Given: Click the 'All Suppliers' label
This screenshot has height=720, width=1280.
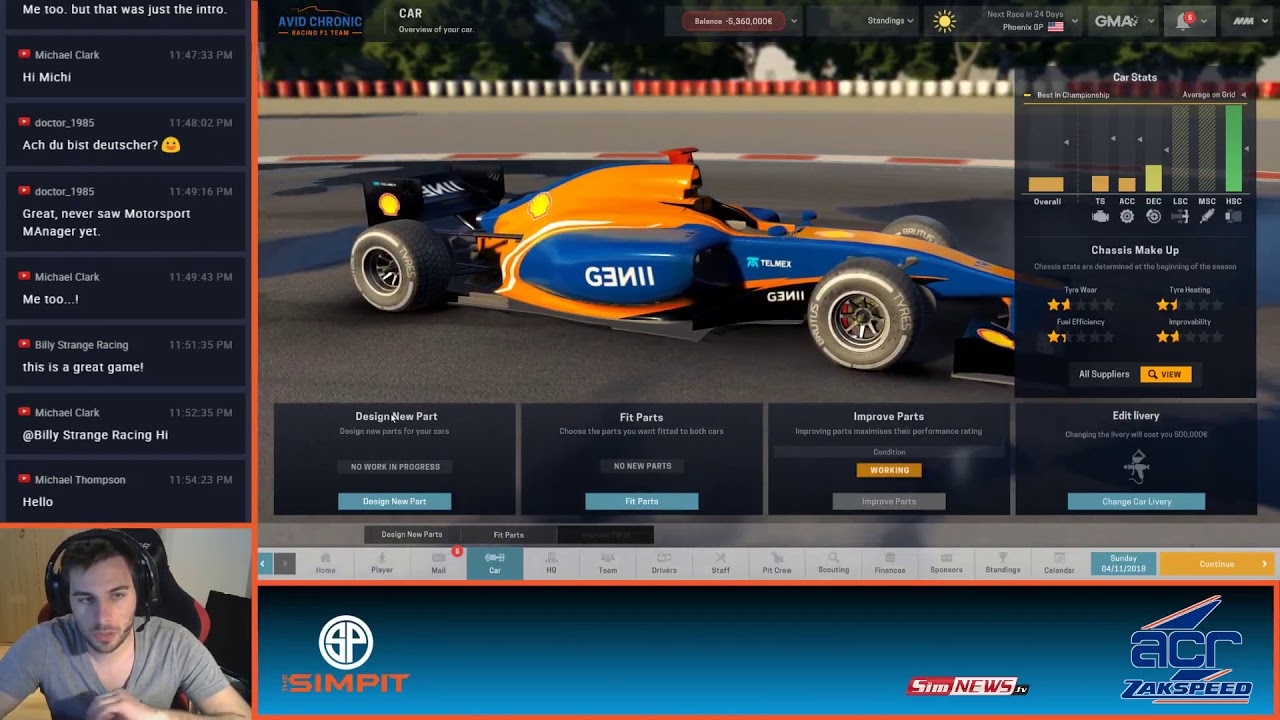Looking at the screenshot, I should pos(1104,374).
